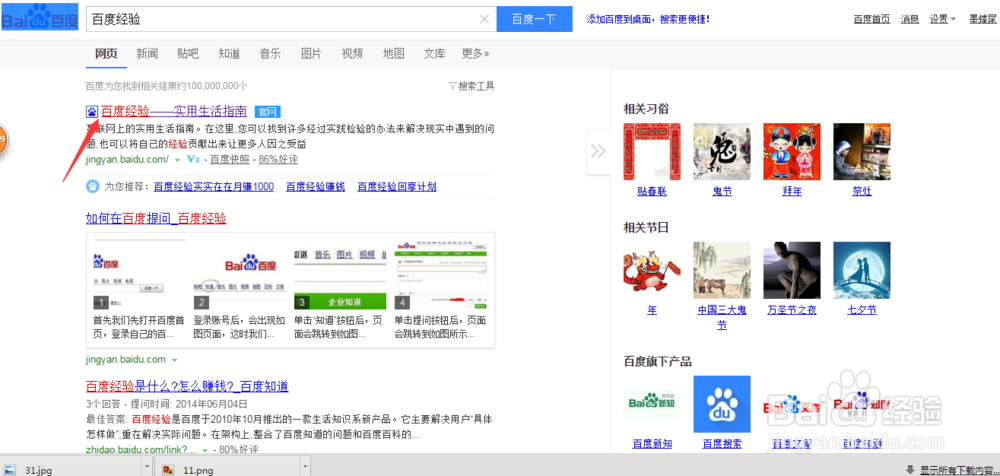
Task: Switch to the 新闻 tab
Action: pyautogui.click(x=147, y=54)
